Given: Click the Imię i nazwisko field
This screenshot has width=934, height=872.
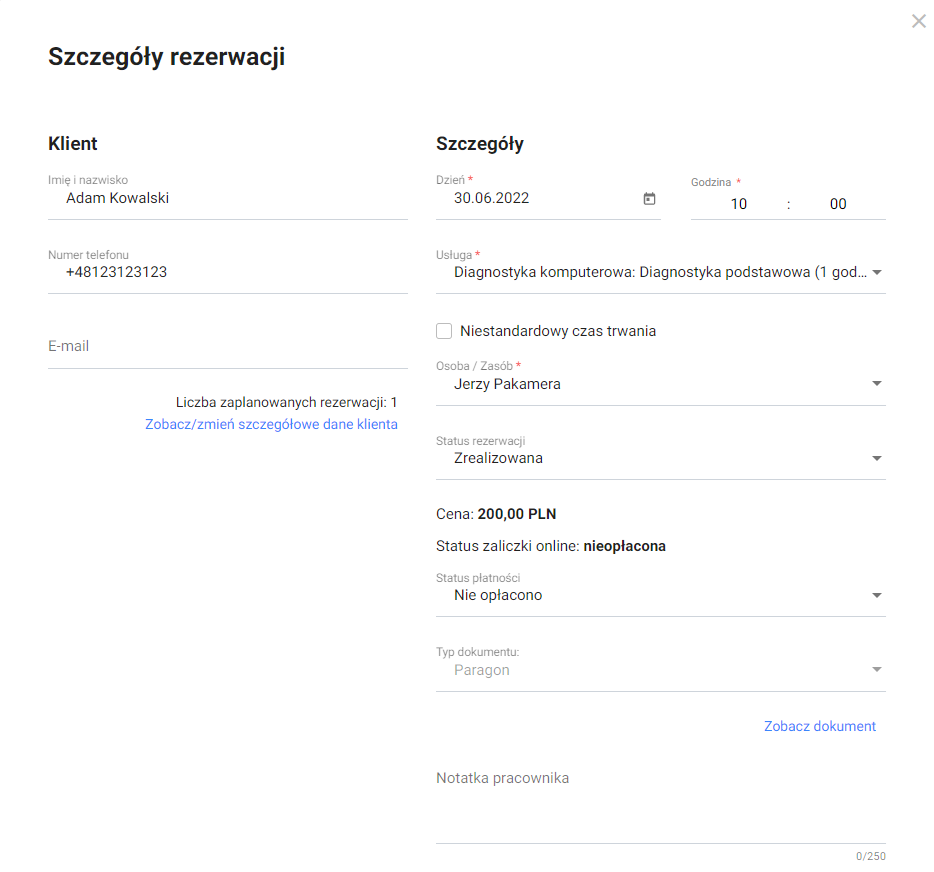Looking at the screenshot, I should (x=227, y=198).
